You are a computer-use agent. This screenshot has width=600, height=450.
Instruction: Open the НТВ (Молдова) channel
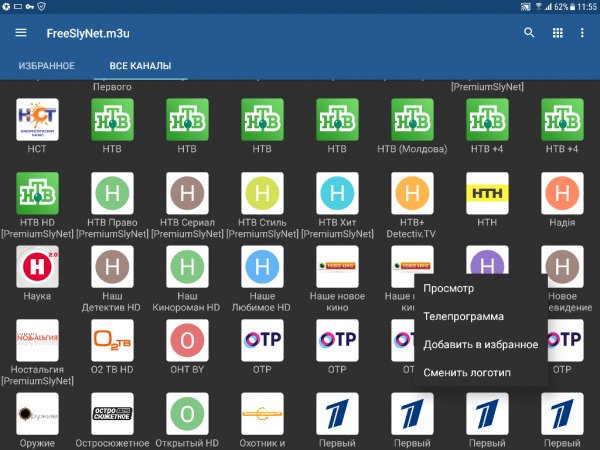tap(412, 119)
